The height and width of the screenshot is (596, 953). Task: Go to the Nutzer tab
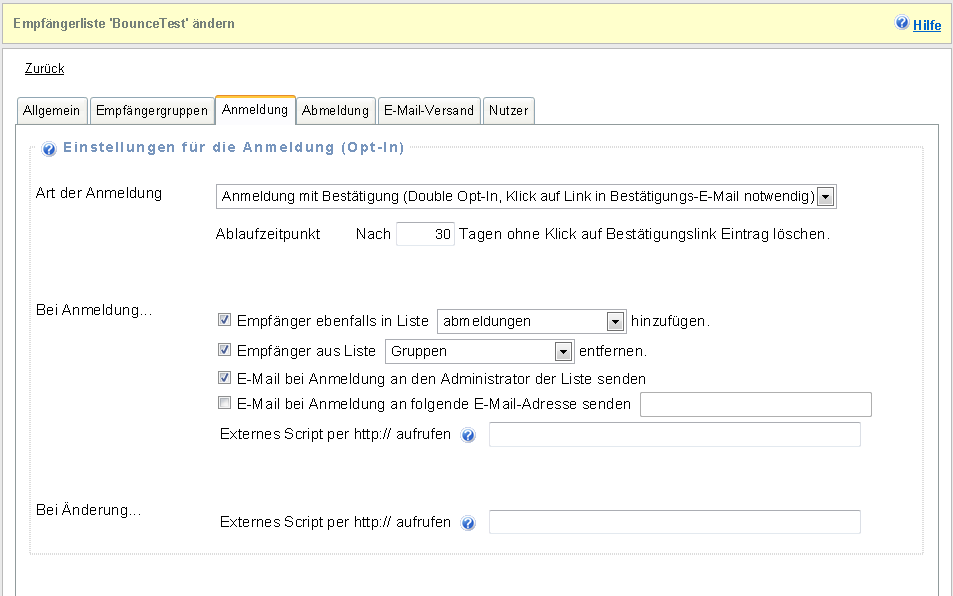point(509,111)
